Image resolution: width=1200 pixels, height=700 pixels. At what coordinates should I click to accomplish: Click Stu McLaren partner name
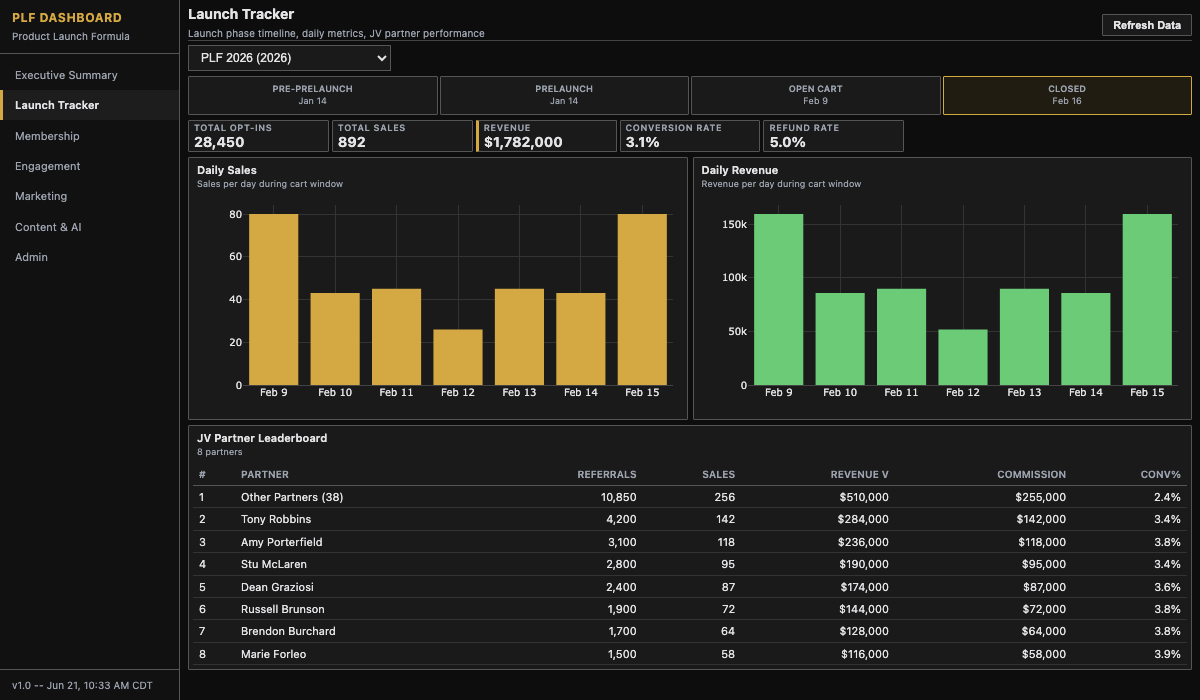[x=274, y=564]
